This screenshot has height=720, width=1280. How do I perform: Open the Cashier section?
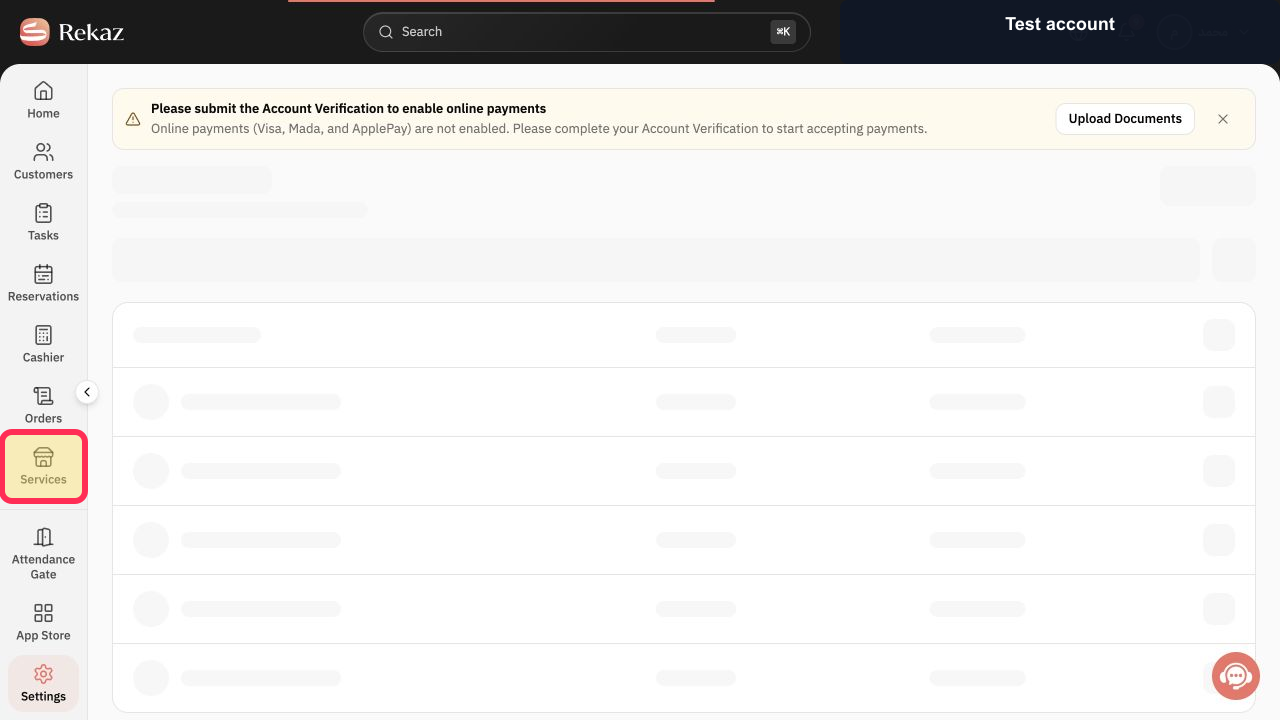tap(43, 344)
